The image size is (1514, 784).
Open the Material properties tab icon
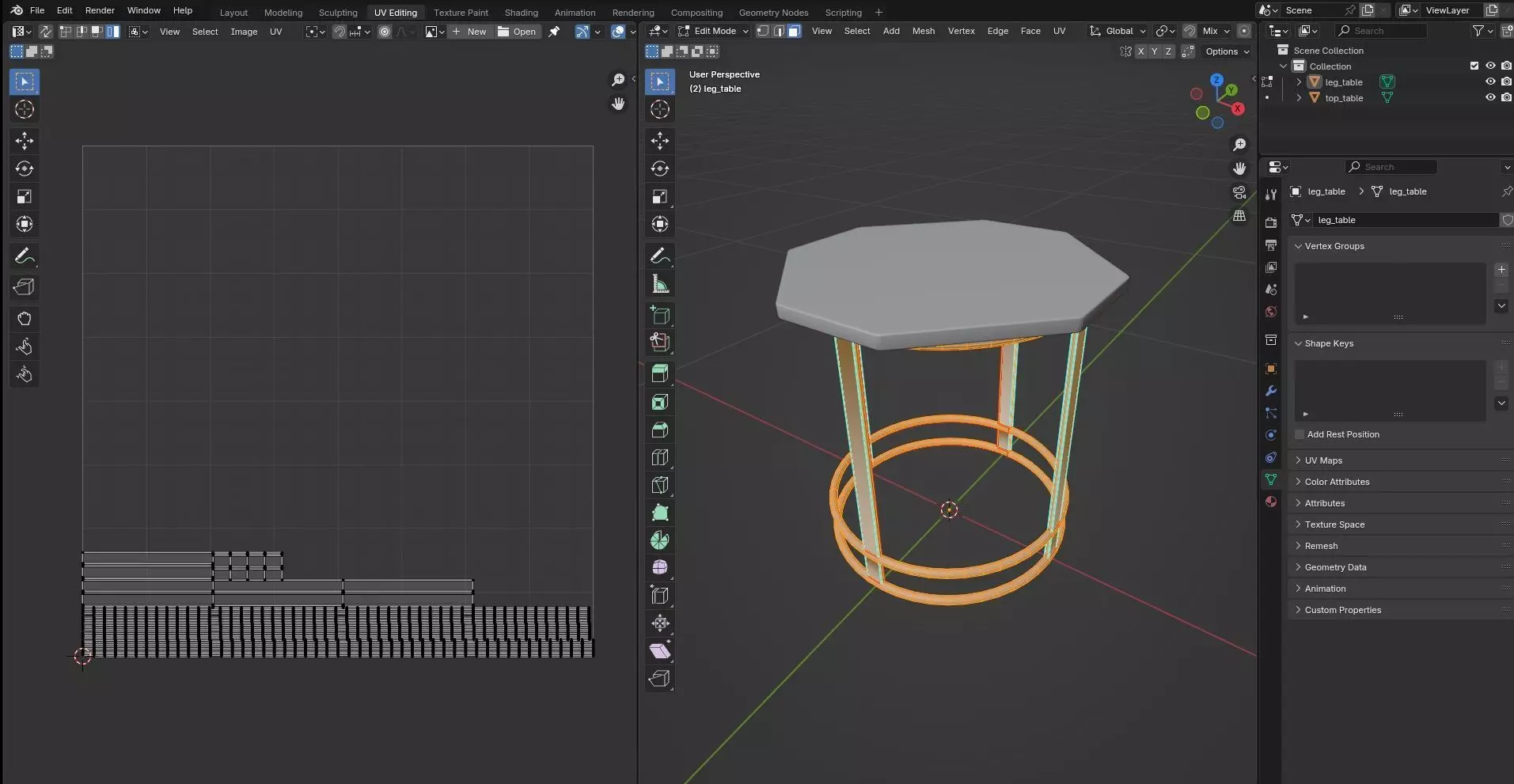1271,502
